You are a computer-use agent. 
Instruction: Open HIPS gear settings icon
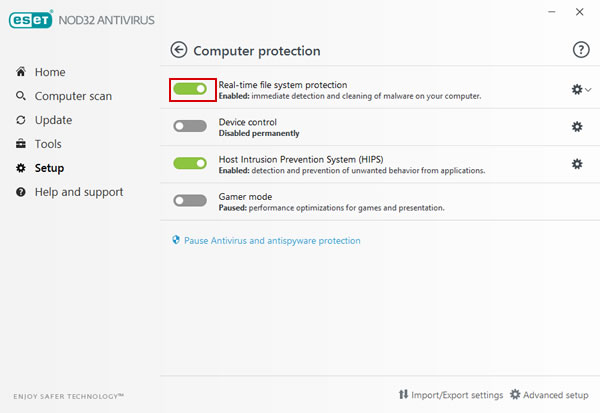[577, 164]
